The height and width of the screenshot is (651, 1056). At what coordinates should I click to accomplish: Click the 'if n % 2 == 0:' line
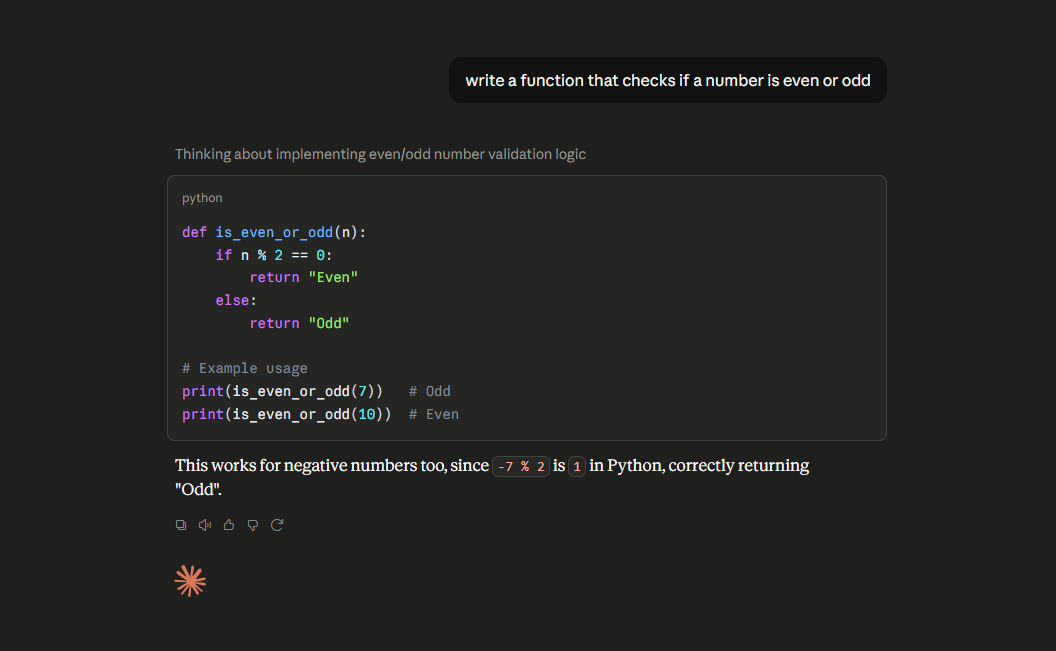click(x=273, y=255)
